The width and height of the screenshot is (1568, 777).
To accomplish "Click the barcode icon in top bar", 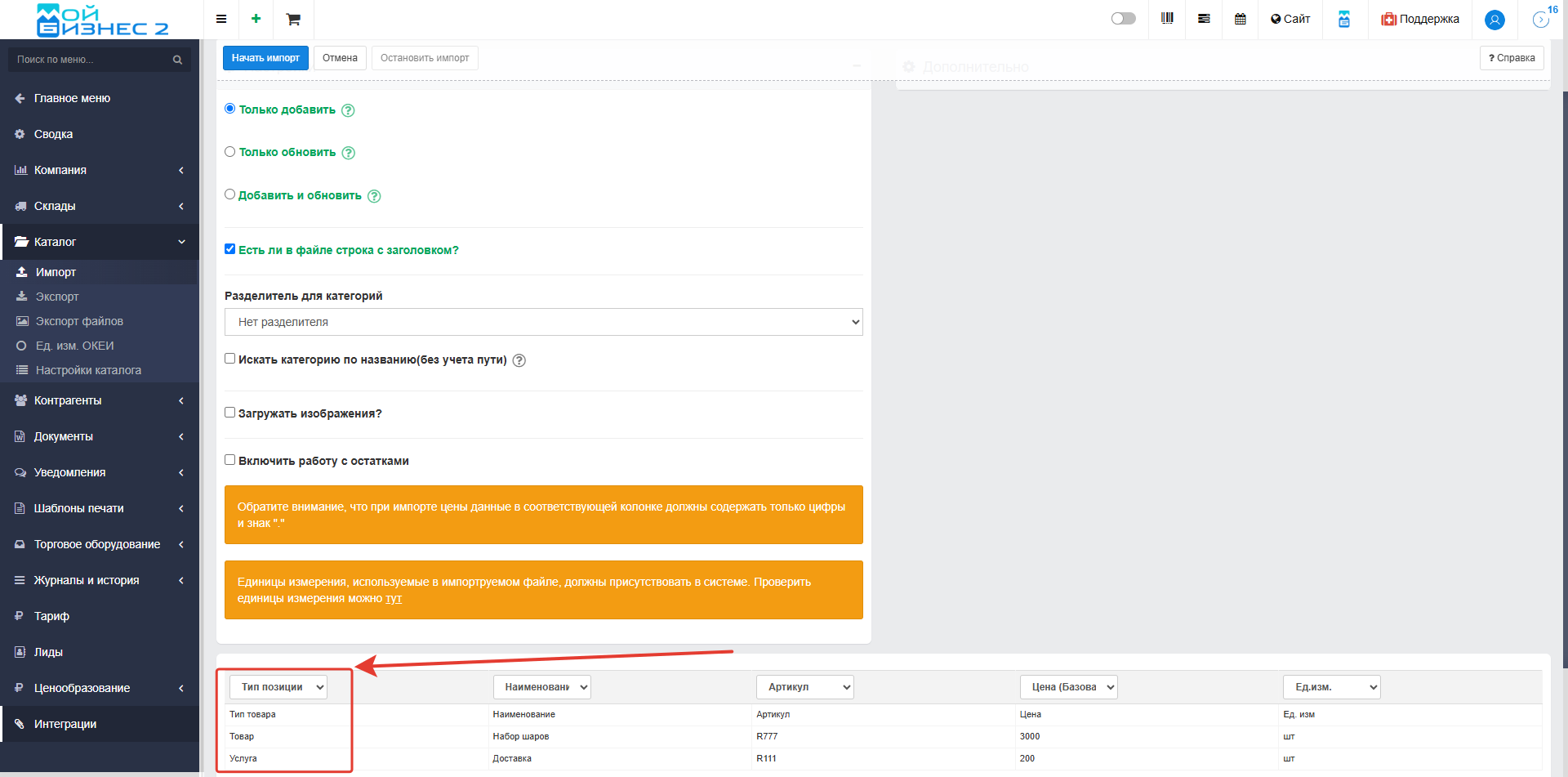I will (x=1167, y=19).
